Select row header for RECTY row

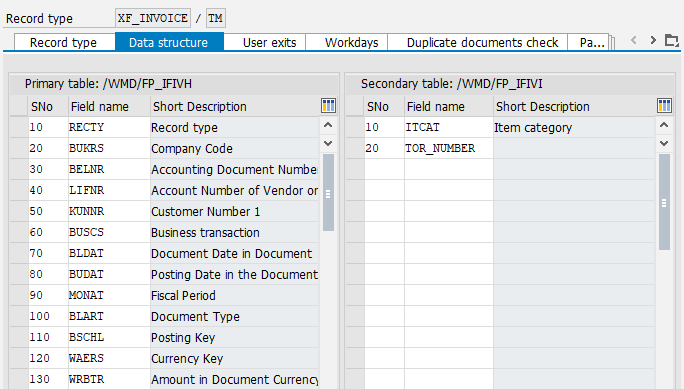[19, 127]
